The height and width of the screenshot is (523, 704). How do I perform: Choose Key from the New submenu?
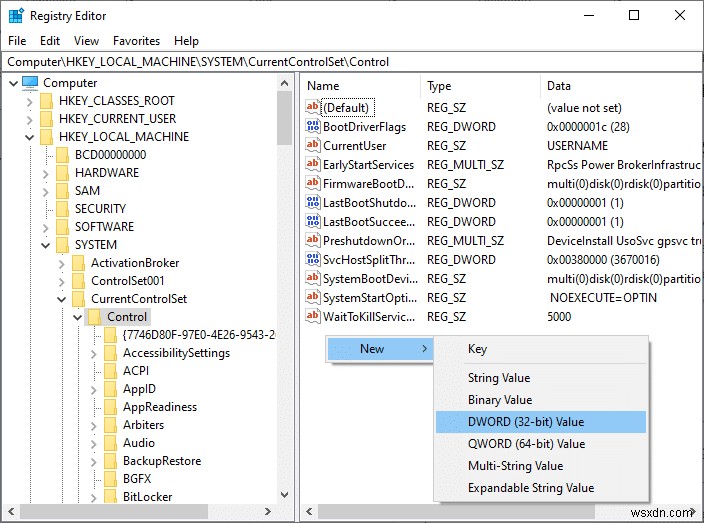pos(541,349)
